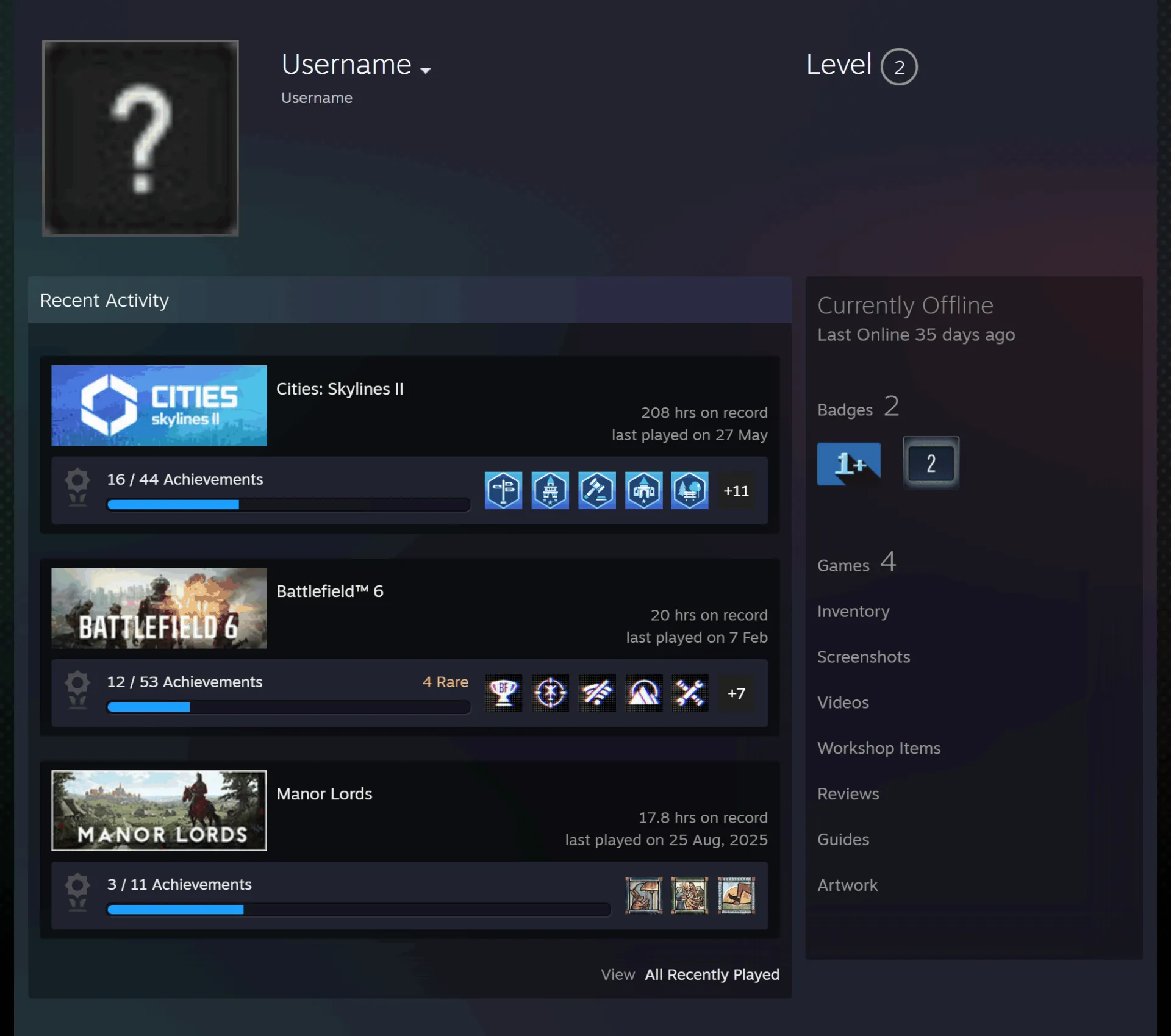1171x1036 pixels.
Task: Select the gavel achievement icon in Cities: Skylines II
Action: [597, 490]
